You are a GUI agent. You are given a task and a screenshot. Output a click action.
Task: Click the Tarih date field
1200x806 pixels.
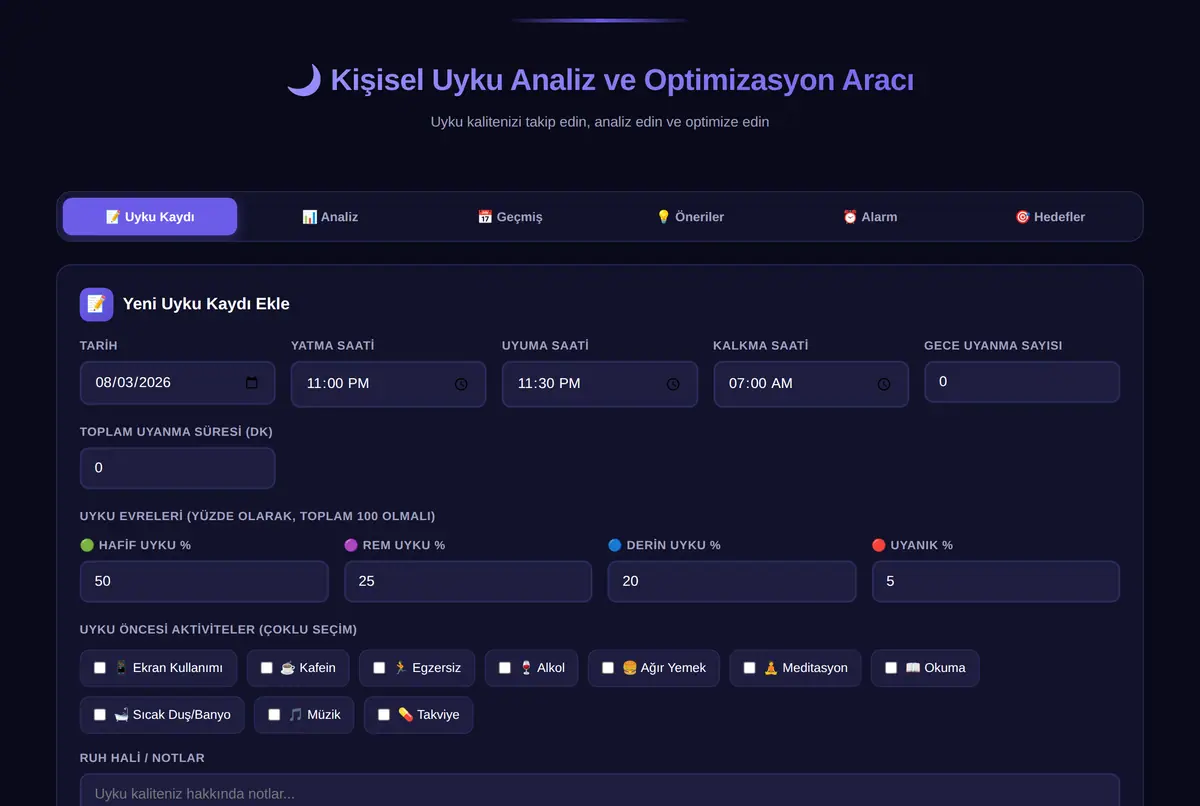[177, 383]
